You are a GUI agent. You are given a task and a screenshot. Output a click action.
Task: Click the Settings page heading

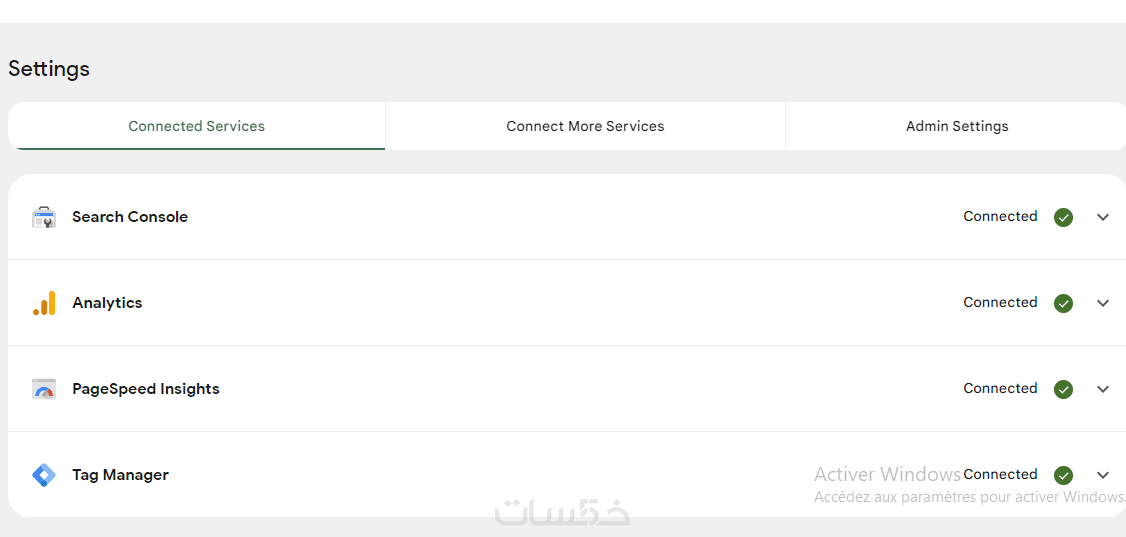tap(49, 69)
